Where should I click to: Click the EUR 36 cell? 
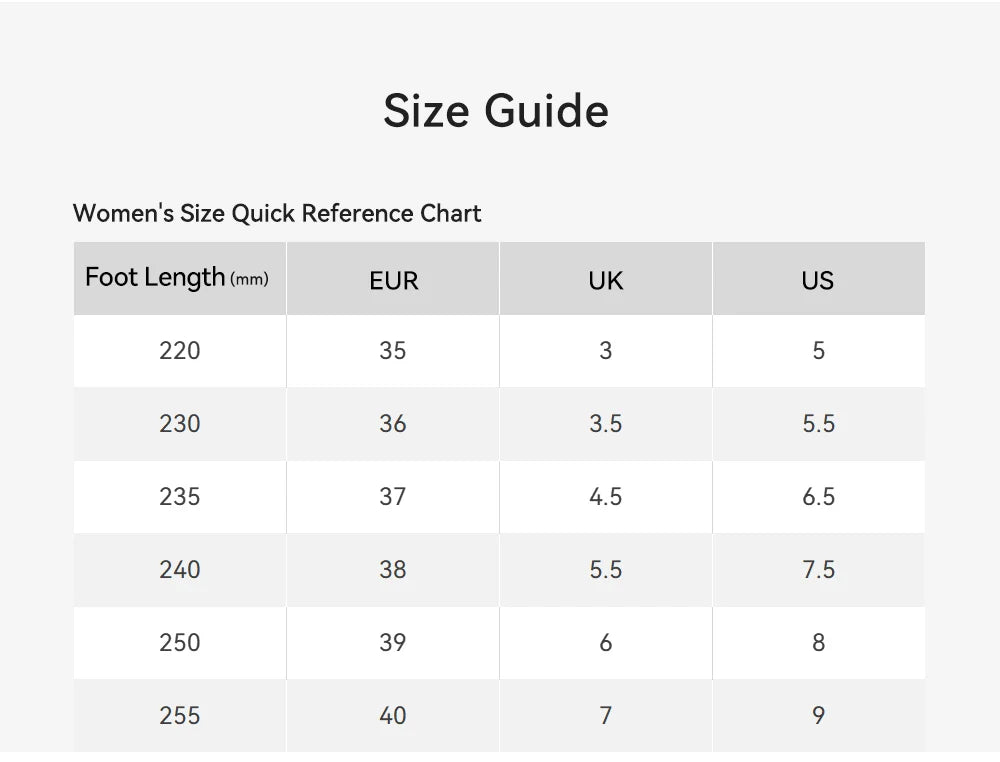click(393, 424)
